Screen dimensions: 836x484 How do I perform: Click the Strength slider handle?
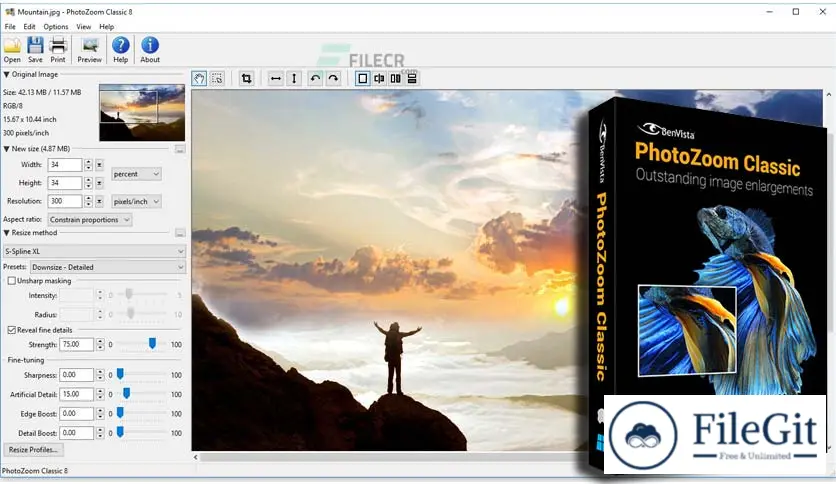pyautogui.click(x=152, y=344)
